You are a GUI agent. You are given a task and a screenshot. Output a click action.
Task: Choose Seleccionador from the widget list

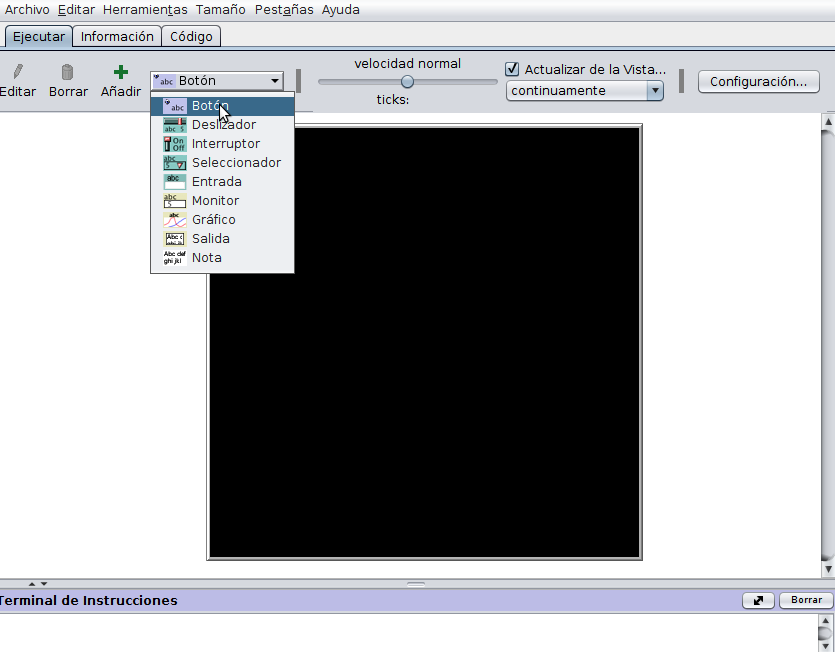(x=222, y=163)
